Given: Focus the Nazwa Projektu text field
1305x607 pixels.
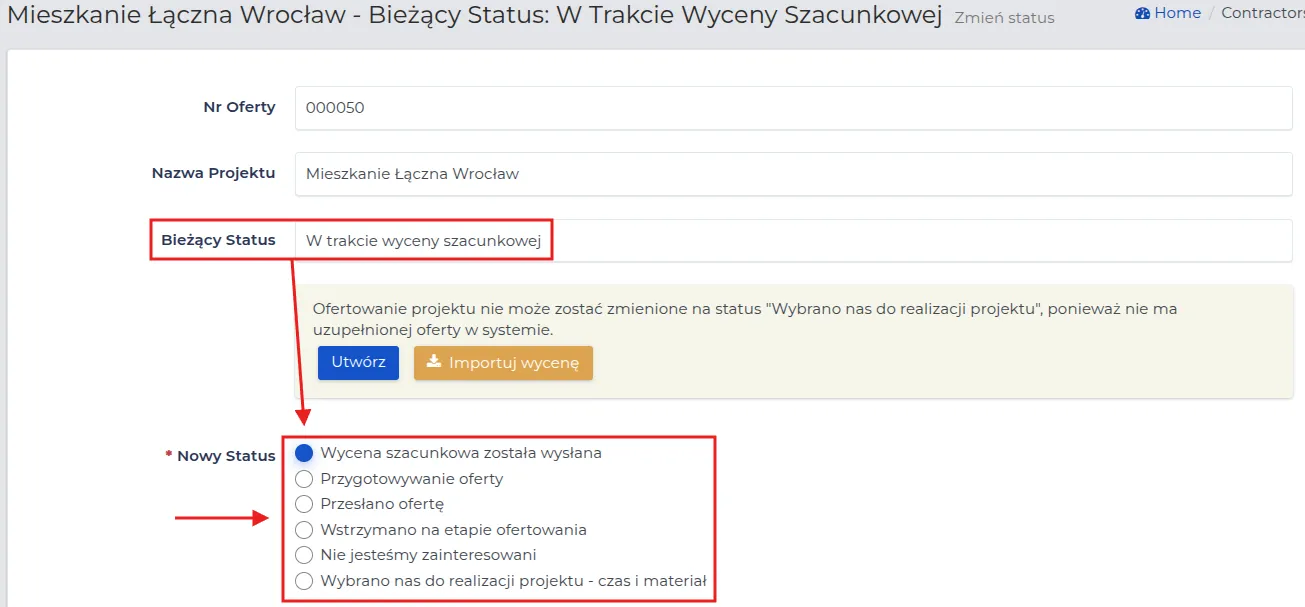Looking at the screenshot, I should [x=794, y=174].
